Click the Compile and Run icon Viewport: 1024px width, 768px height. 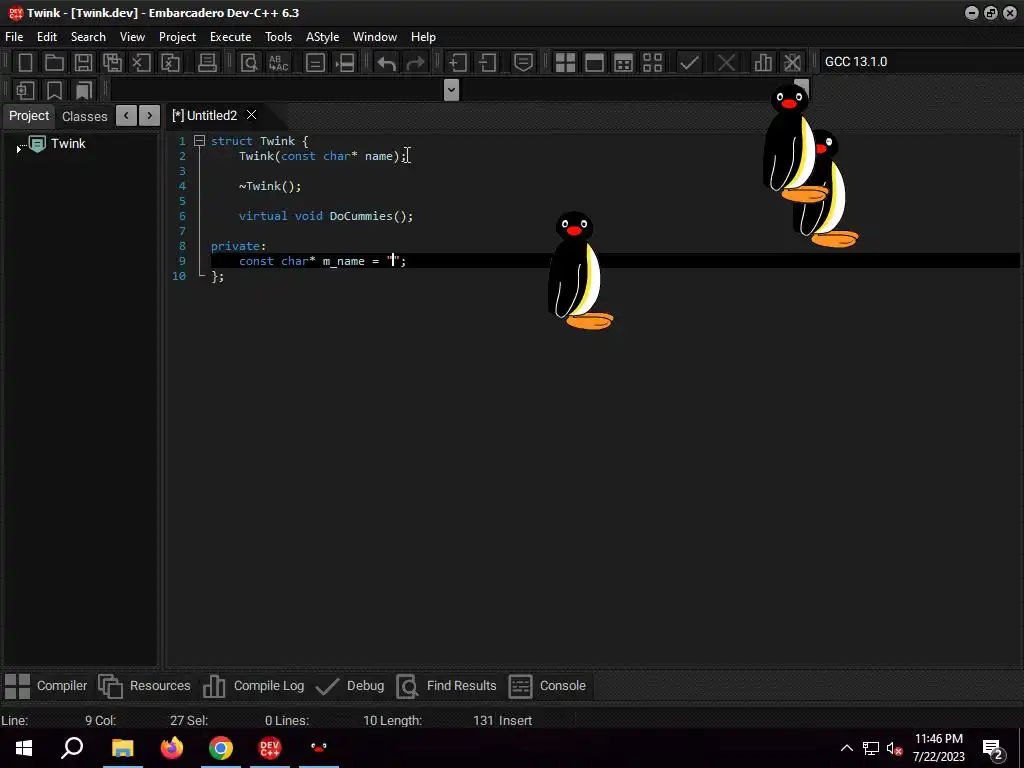coord(624,63)
